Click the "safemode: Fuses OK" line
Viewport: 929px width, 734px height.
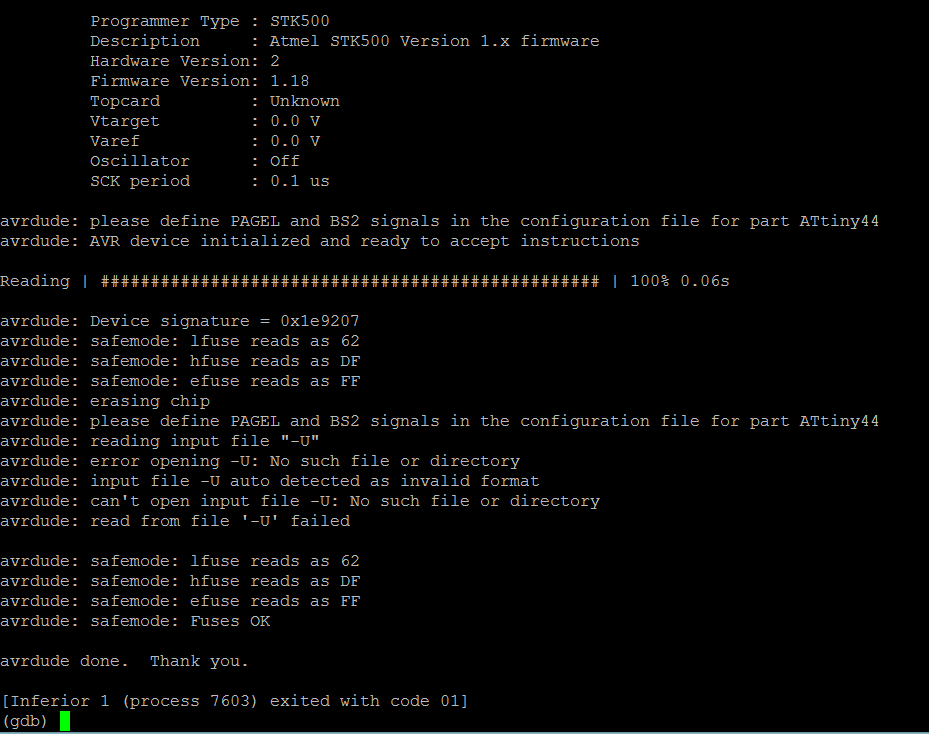[x=135, y=621]
